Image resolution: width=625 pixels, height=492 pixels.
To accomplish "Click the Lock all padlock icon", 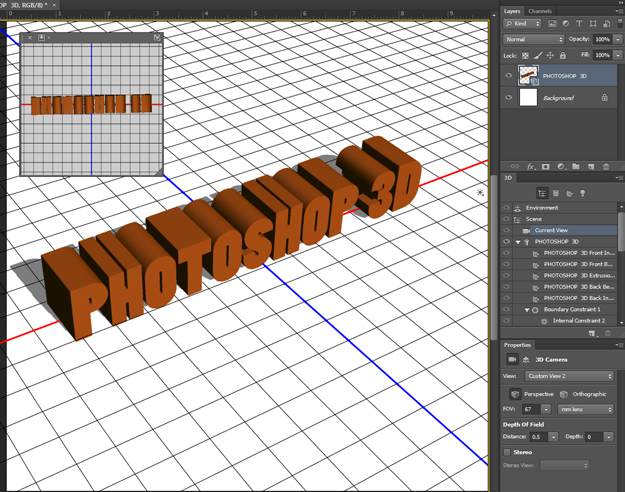I will [x=562, y=55].
